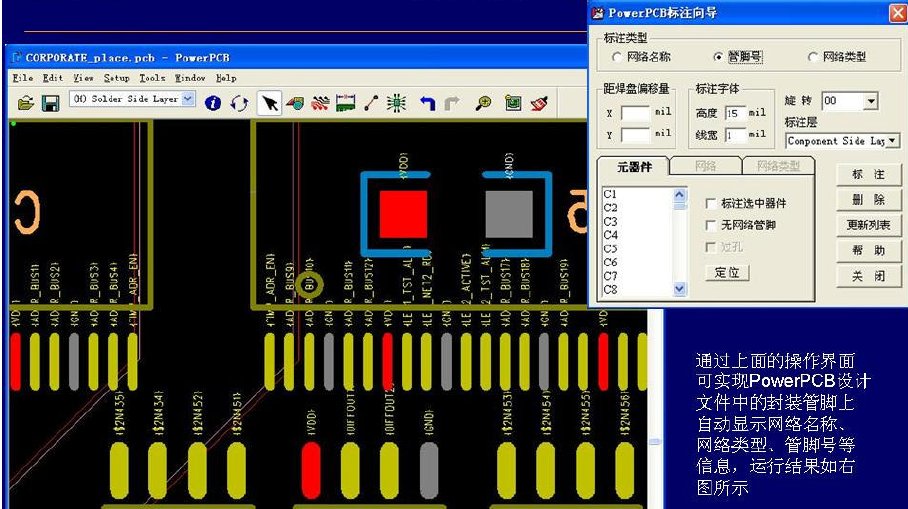908x509 pixels.
Task: Check 无网络管脚 checkbox
Action: tap(711, 225)
